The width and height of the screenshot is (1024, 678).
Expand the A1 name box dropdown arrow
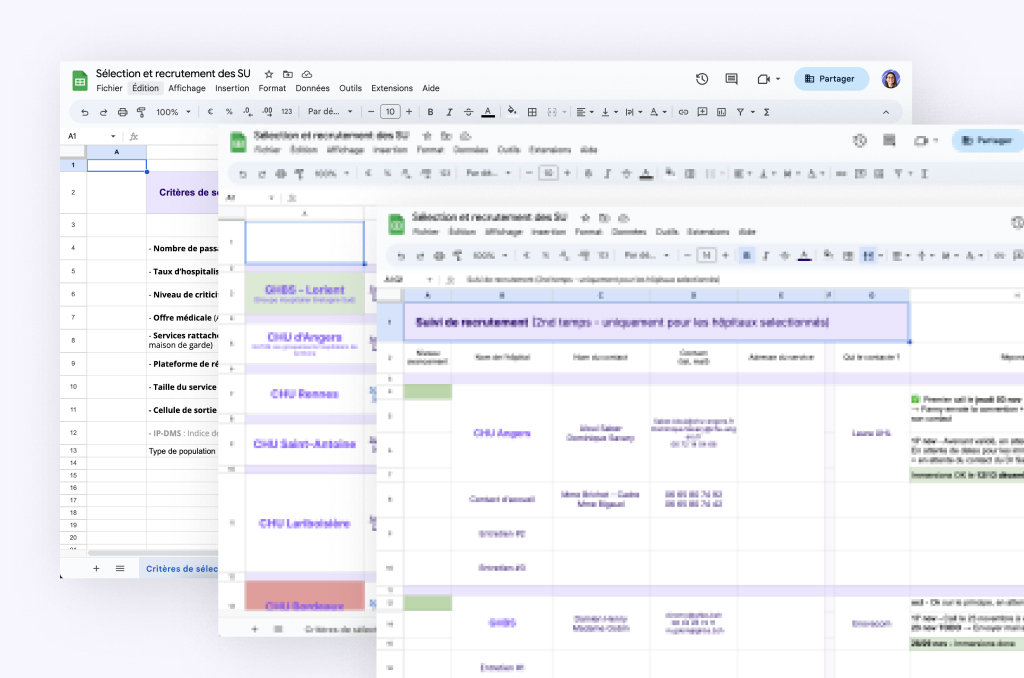(x=113, y=136)
